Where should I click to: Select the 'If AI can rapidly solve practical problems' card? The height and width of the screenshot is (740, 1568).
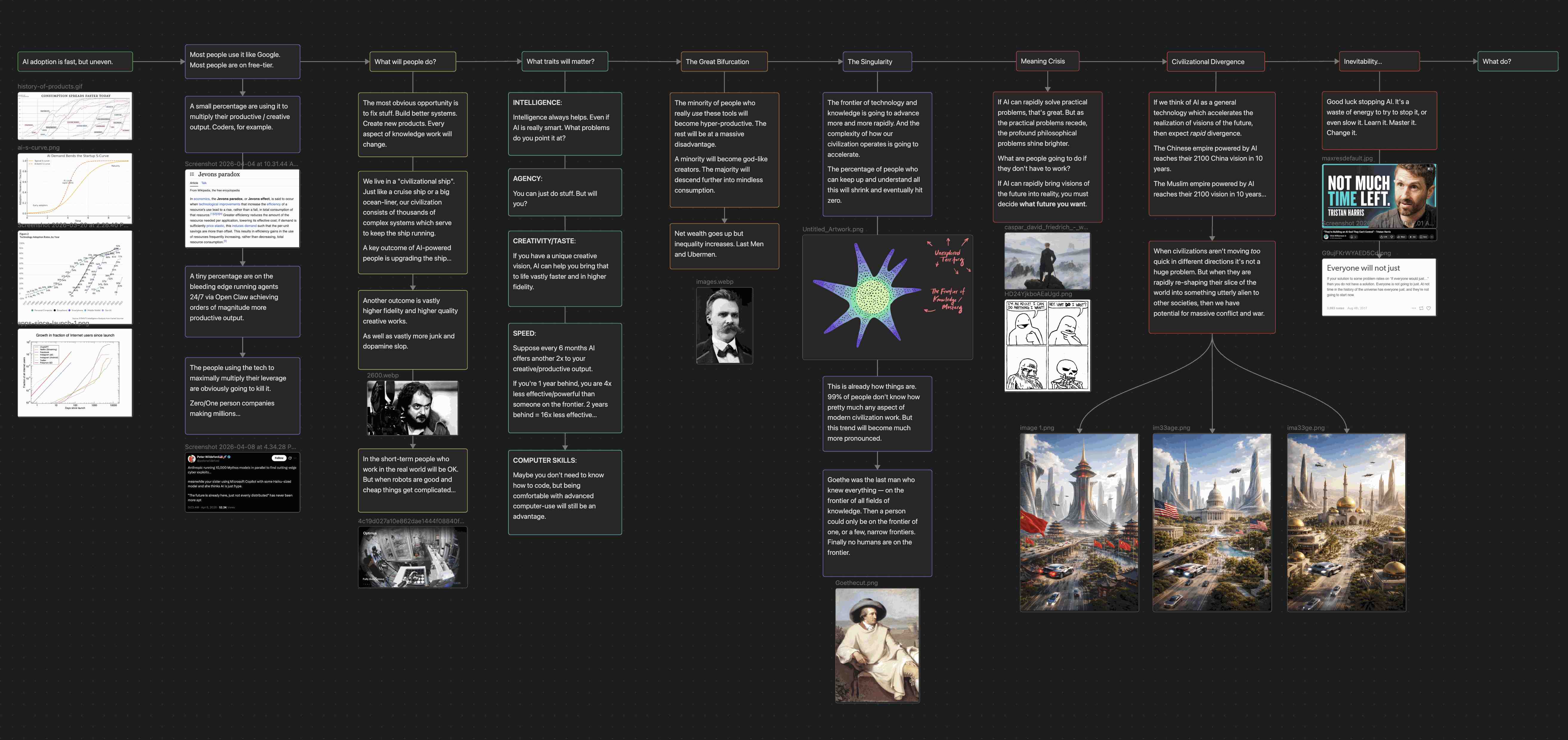(x=1048, y=157)
